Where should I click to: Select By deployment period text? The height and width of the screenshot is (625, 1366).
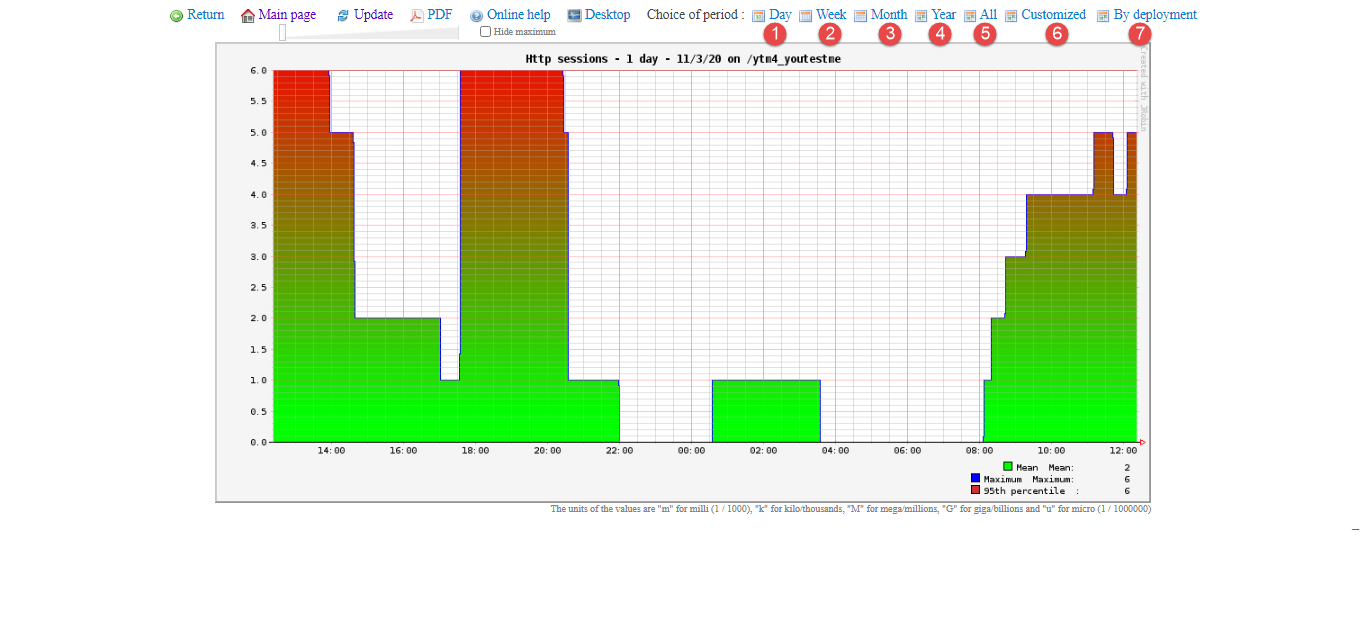click(x=1154, y=15)
